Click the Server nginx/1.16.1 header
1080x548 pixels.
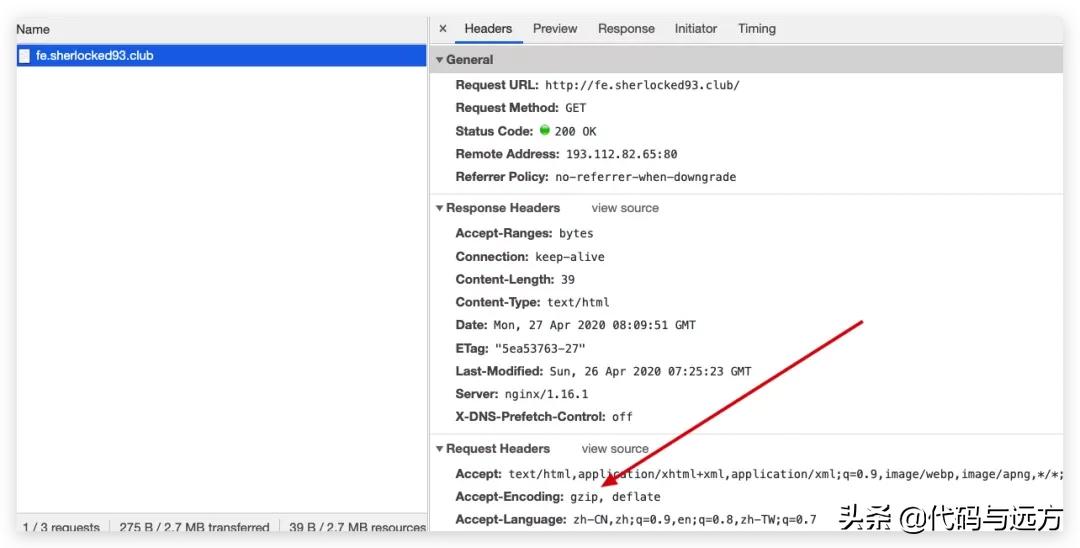tap(521, 394)
